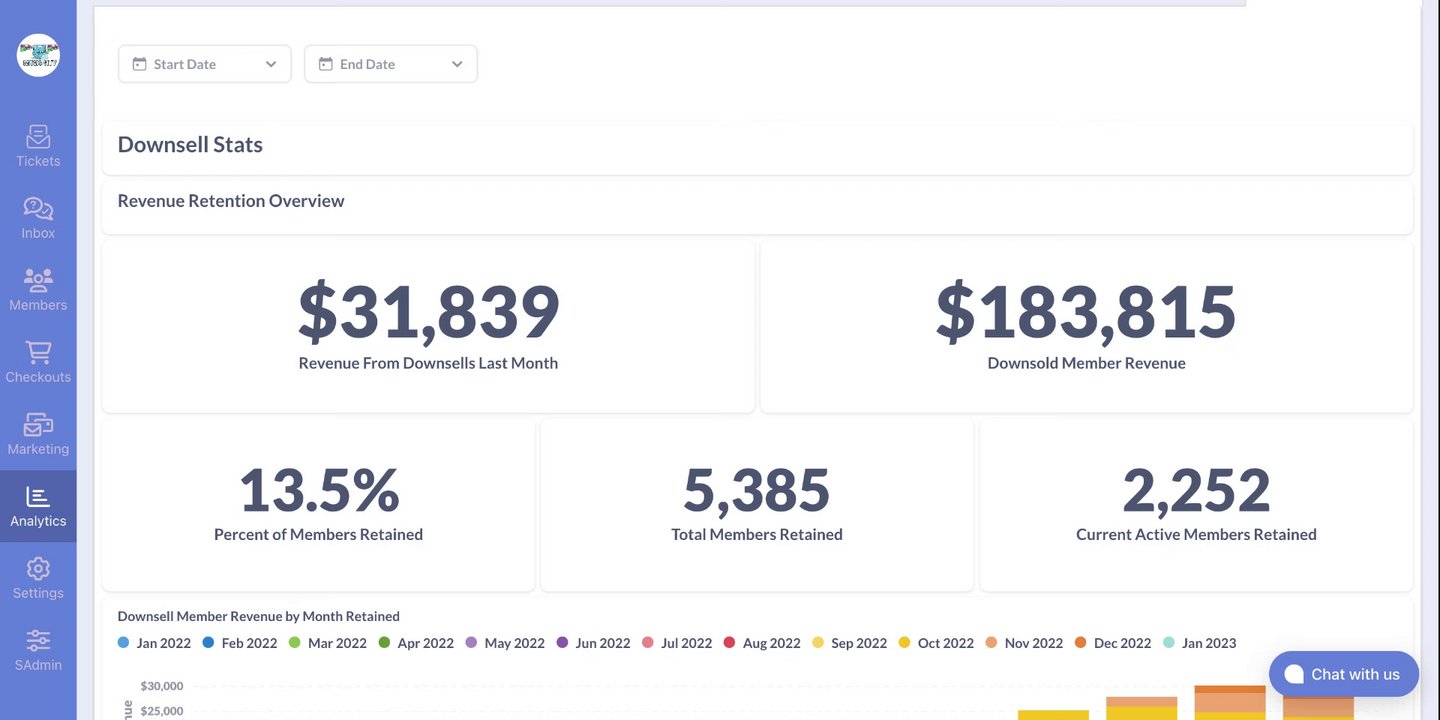
Task: Open the Settings gear icon
Action: (38, 569)
